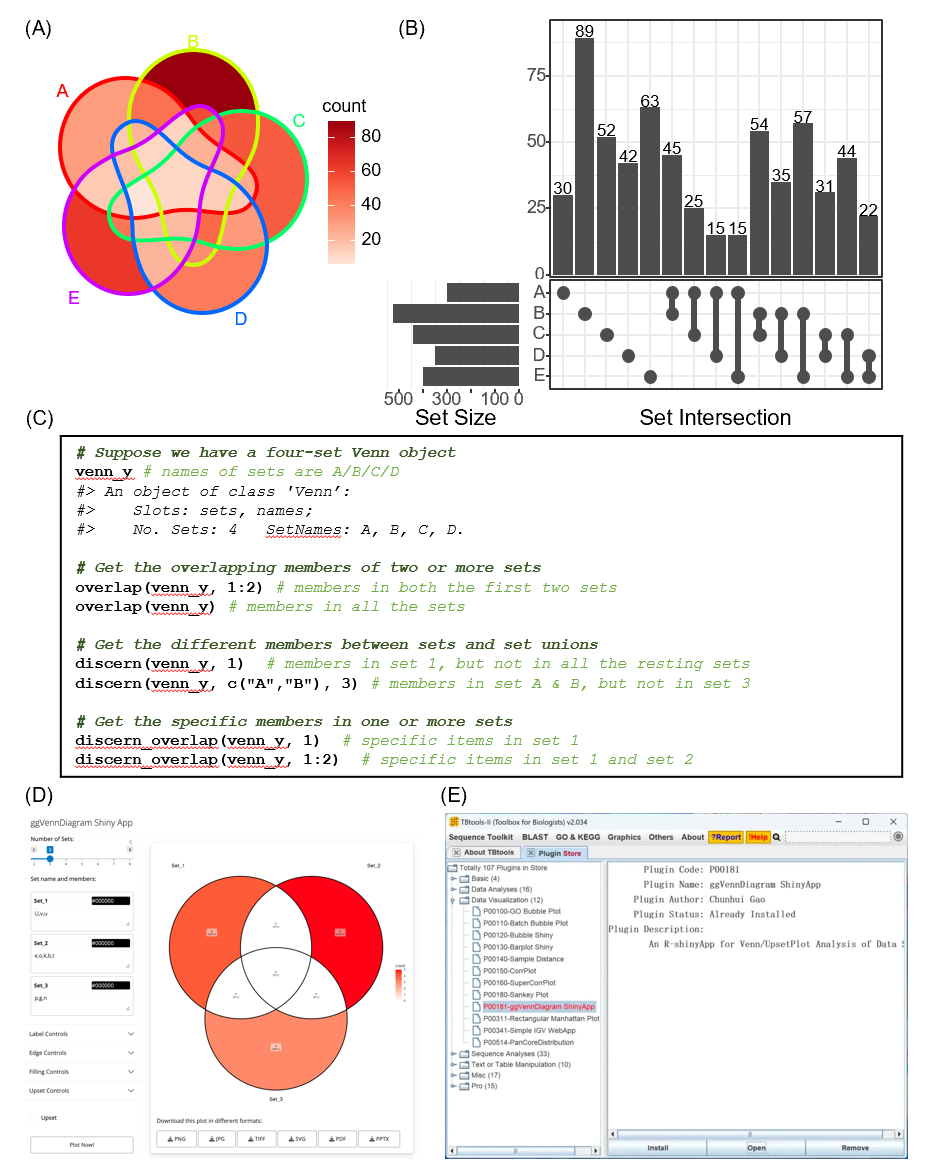The image size is (927, 1161).
Task: Click the TBtools search magnifier icon
Action: (x=776, y=837)
